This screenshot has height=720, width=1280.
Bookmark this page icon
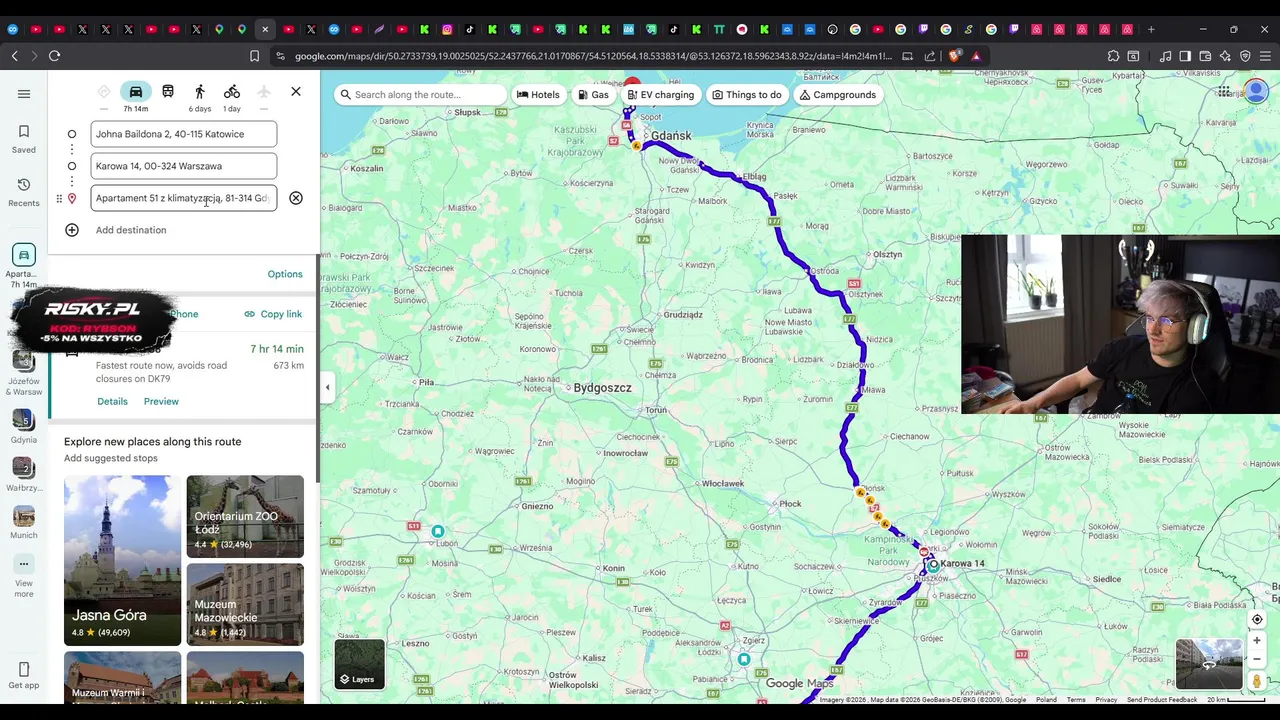pos(254,56)
